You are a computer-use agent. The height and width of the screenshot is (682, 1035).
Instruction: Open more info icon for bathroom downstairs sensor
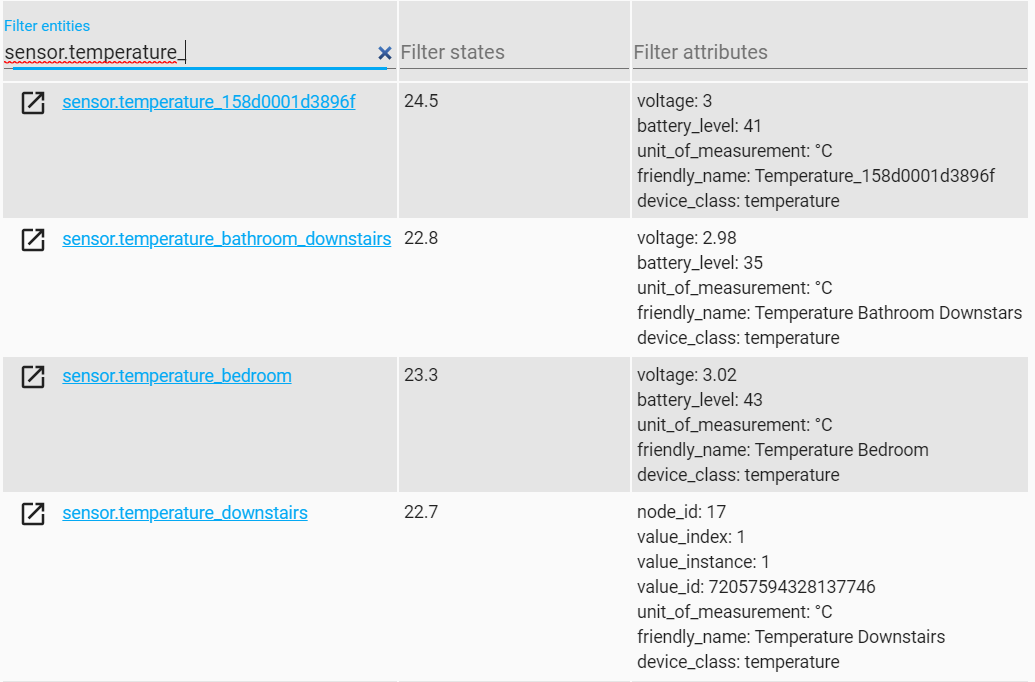34,240
